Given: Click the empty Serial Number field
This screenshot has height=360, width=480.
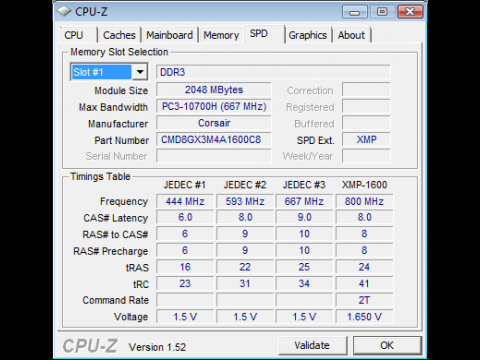Looking at the screenshot, I should click(x=214, y=156).
